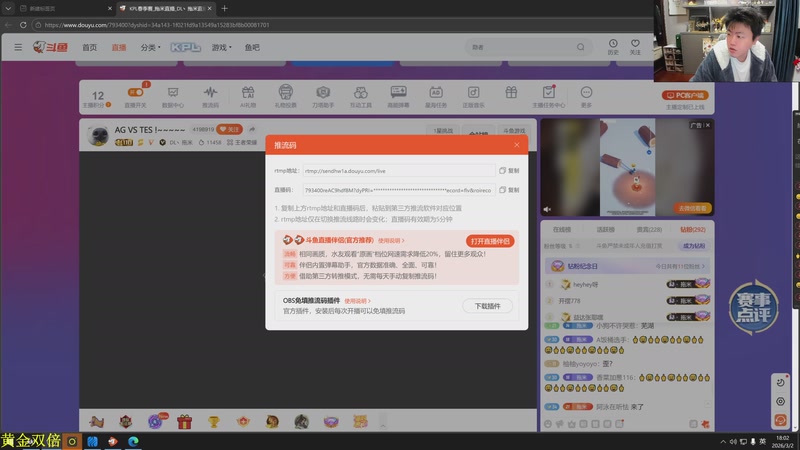Click the 直播码 stream key field

(x=398, y=190)
